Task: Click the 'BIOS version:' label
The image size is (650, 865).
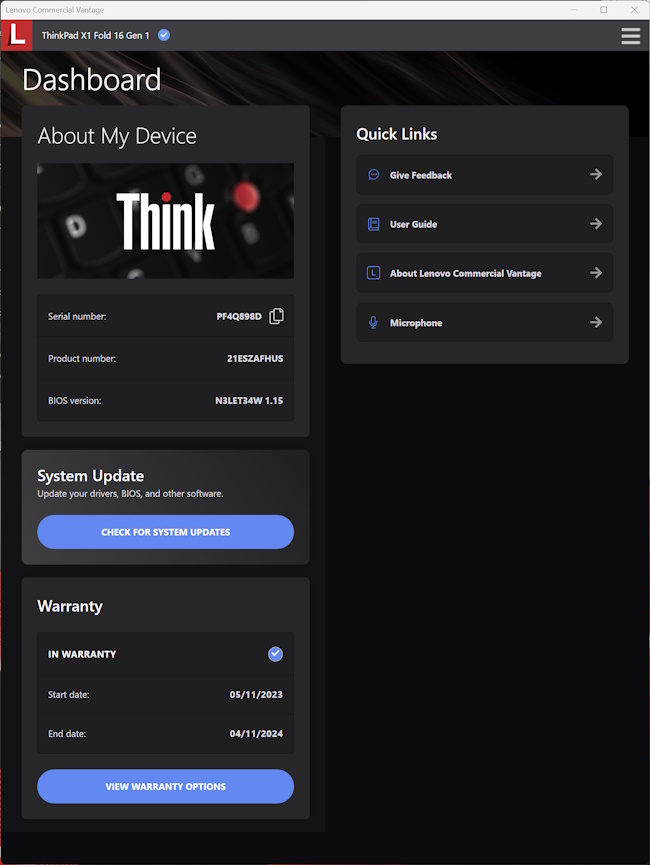Action: tap(74, 401)
